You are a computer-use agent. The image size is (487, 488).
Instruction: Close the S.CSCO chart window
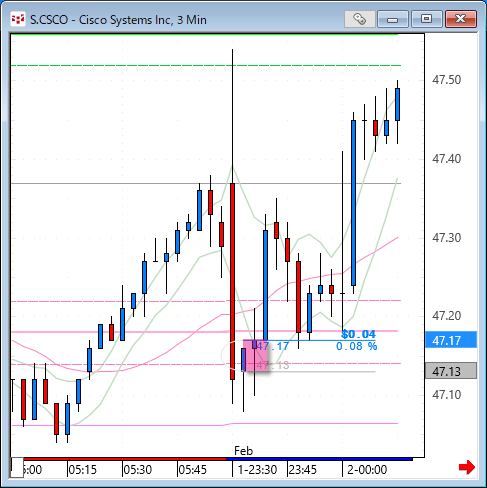point(461,19)
